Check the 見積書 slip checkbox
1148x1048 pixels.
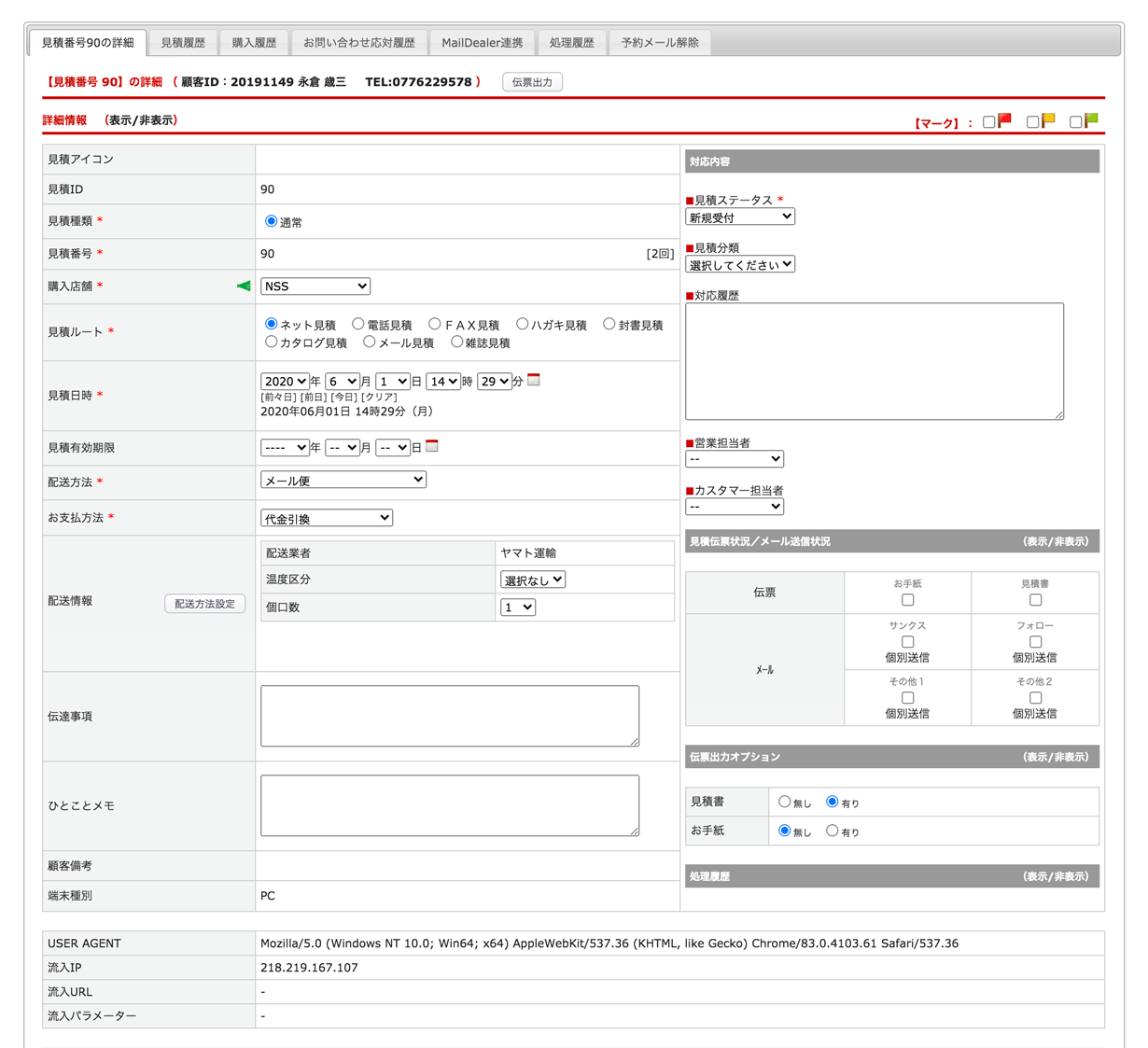point(1035,600)
